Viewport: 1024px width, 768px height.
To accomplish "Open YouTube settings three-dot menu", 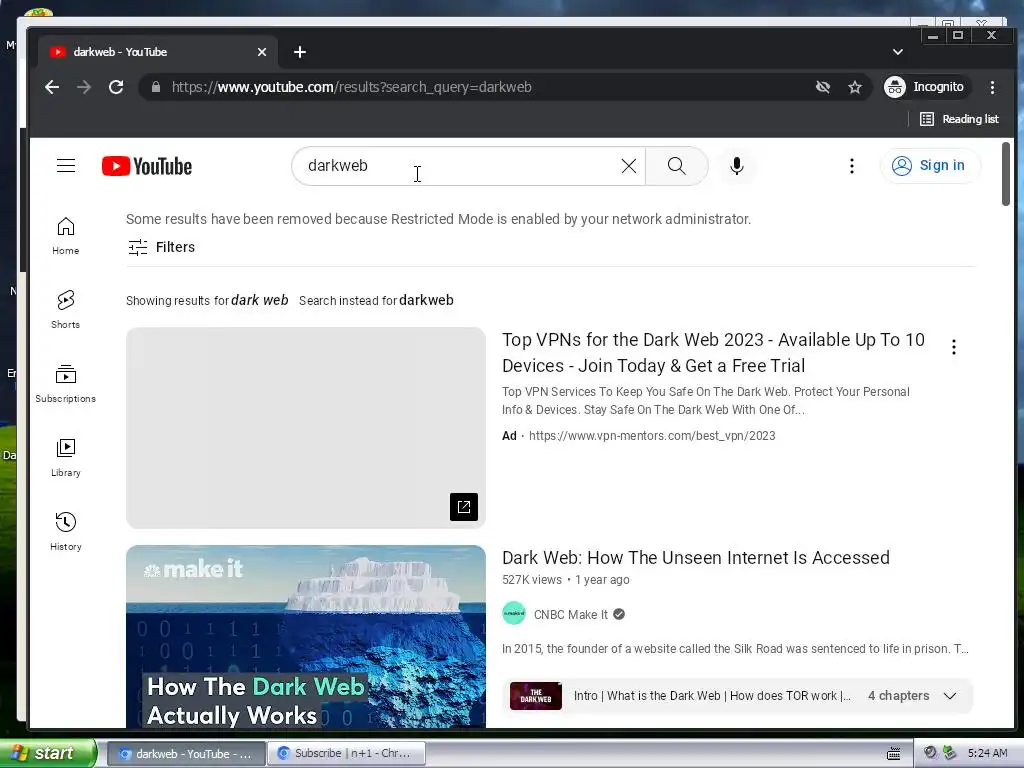I will tap(852, 166).
